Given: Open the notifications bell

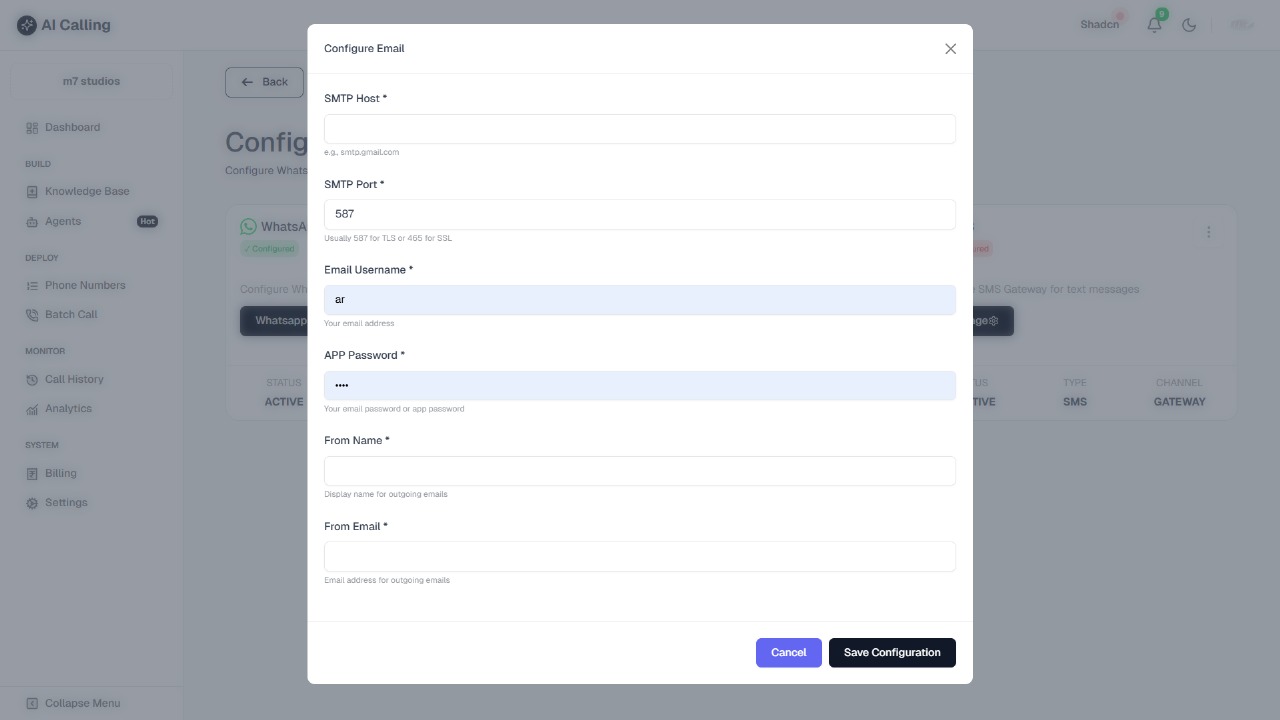Looking at the screenshot, I should point(1154,25).
